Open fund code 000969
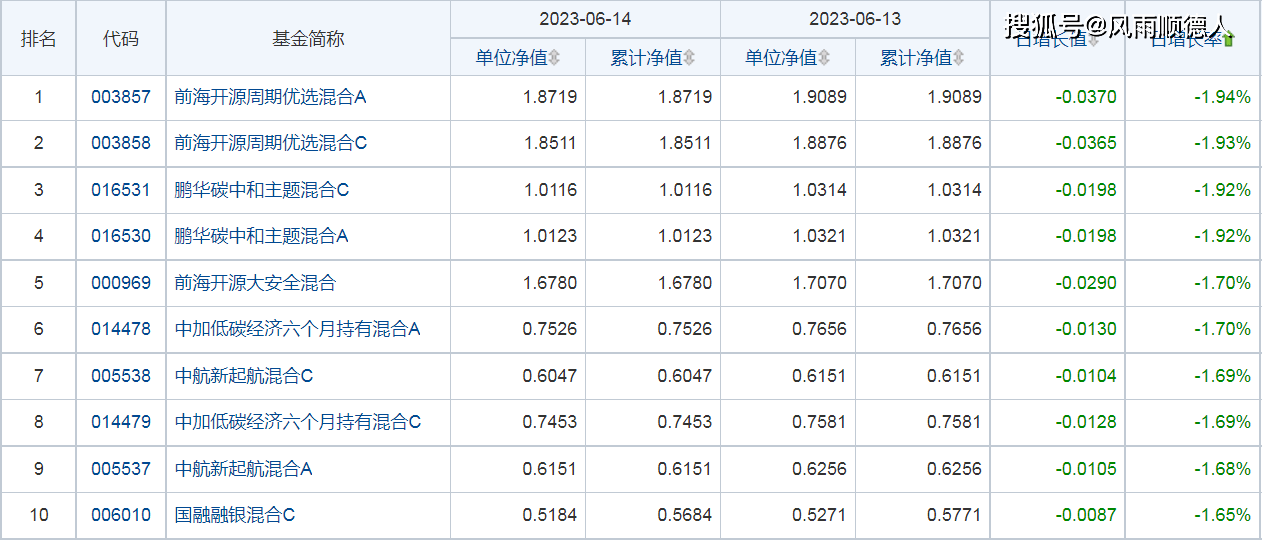 click(121, 283)
